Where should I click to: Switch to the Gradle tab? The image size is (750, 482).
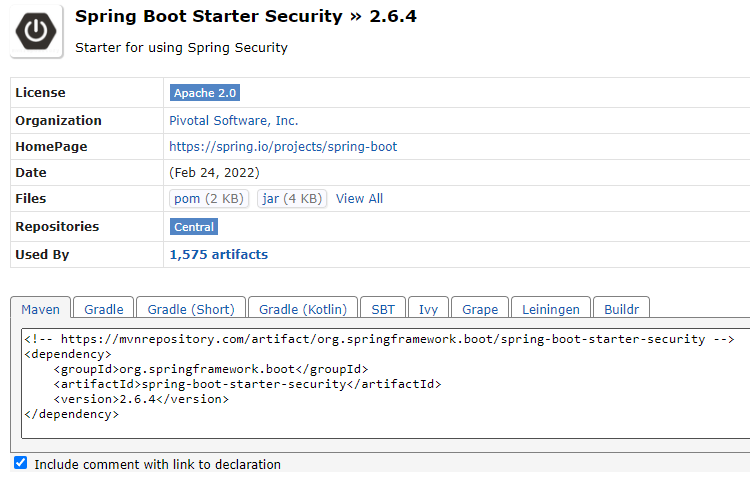click(x=104, y=309)
